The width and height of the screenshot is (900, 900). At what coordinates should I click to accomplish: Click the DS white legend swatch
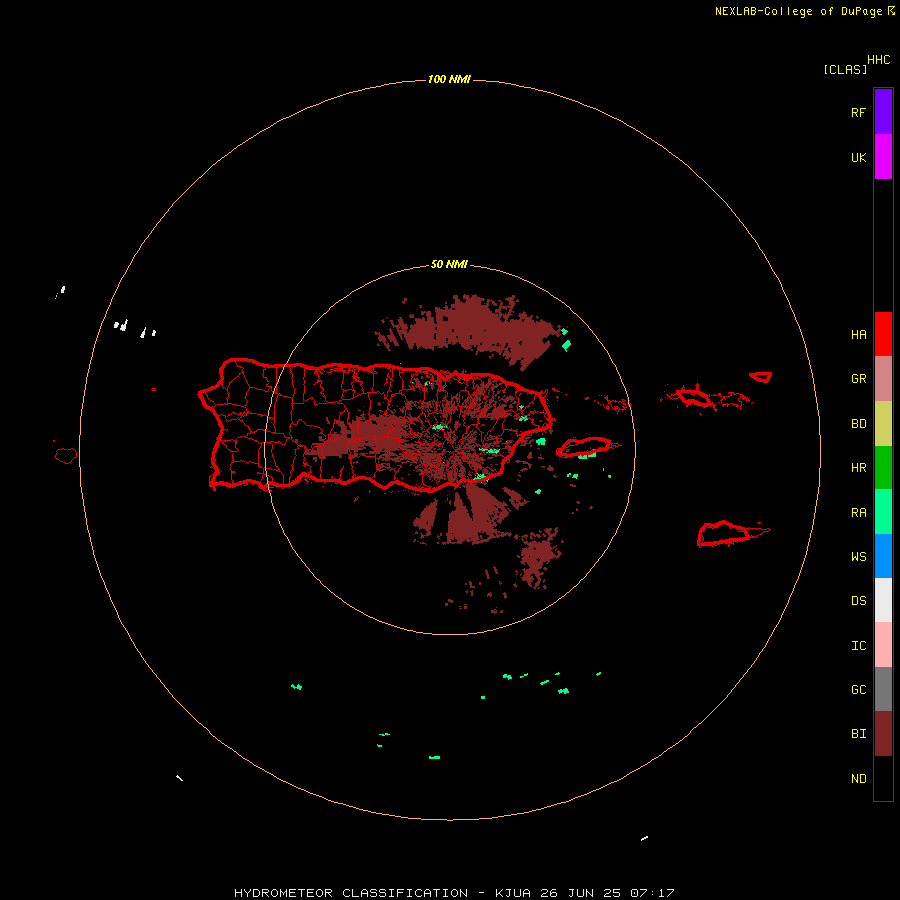(883, 600)
